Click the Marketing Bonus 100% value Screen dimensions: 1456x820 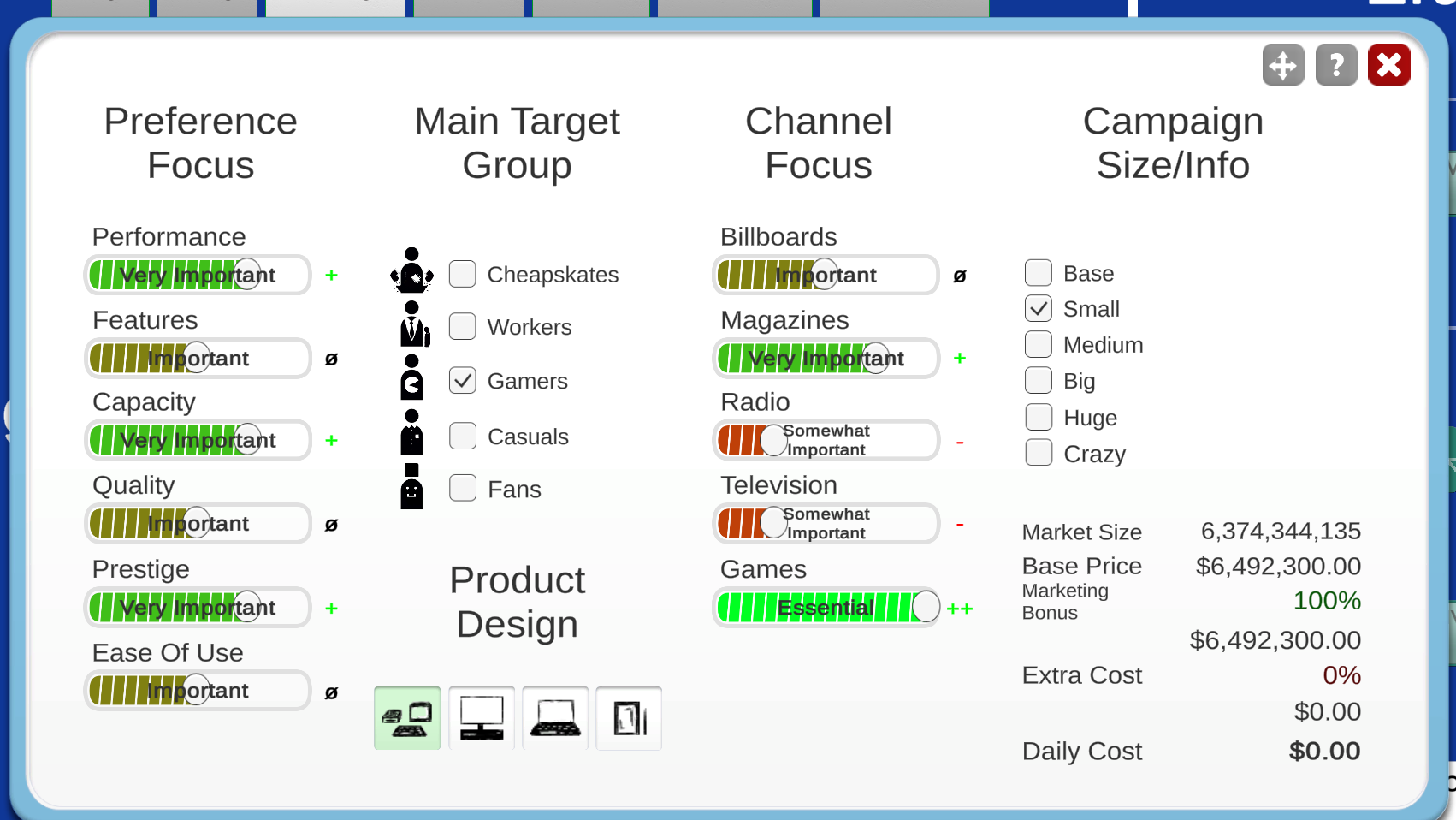click(x=1327, y=600)
